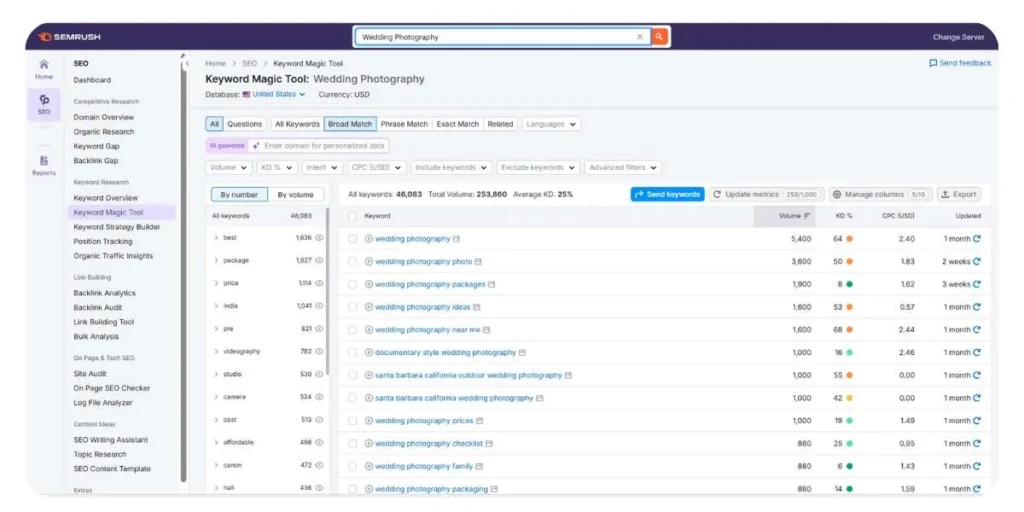Click the Send keywords button
Screen dimensions: 1024x512
[x=667, y=194]
